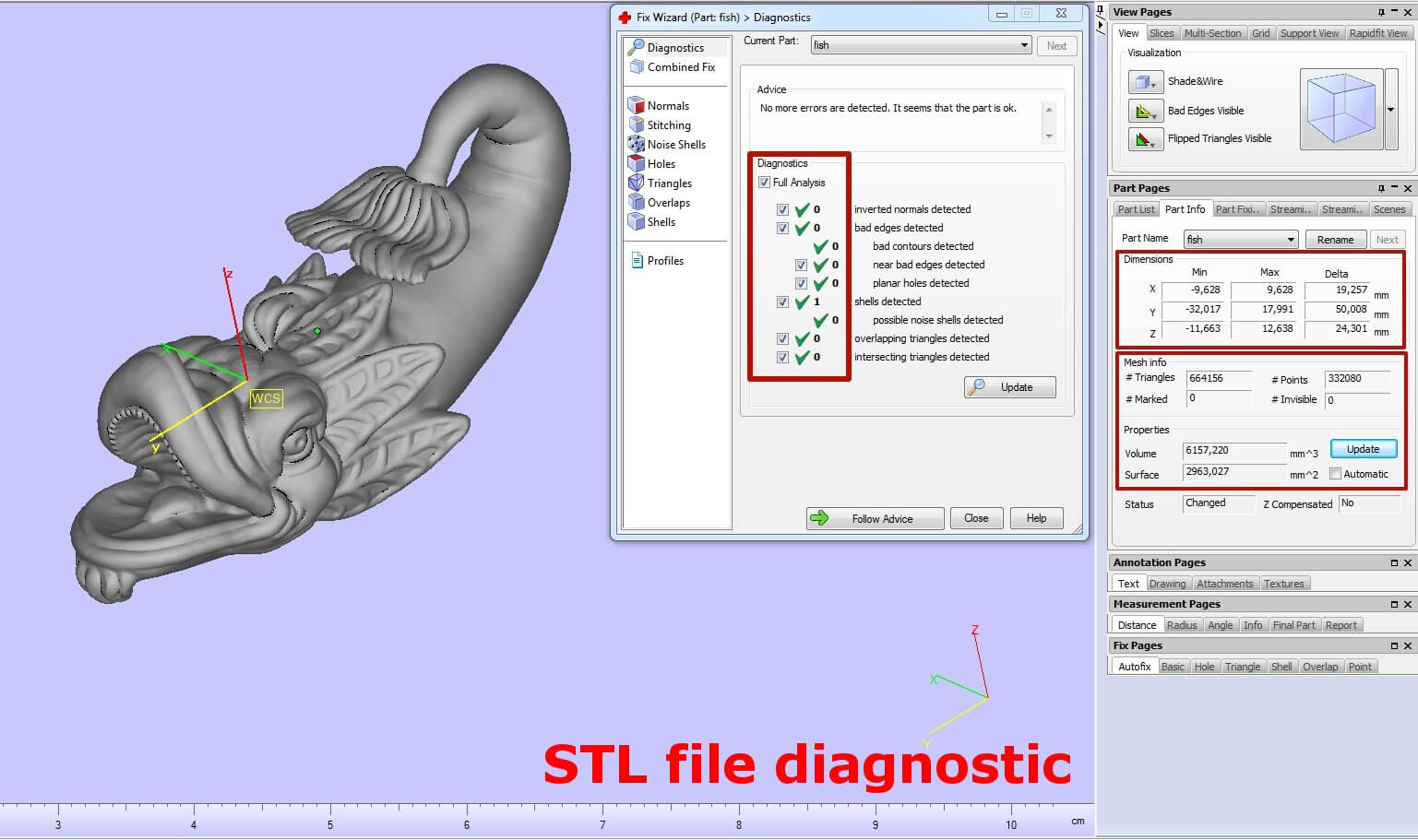
Task: Click the Shade&Wire visualization icon
Action: point(1145,82)
